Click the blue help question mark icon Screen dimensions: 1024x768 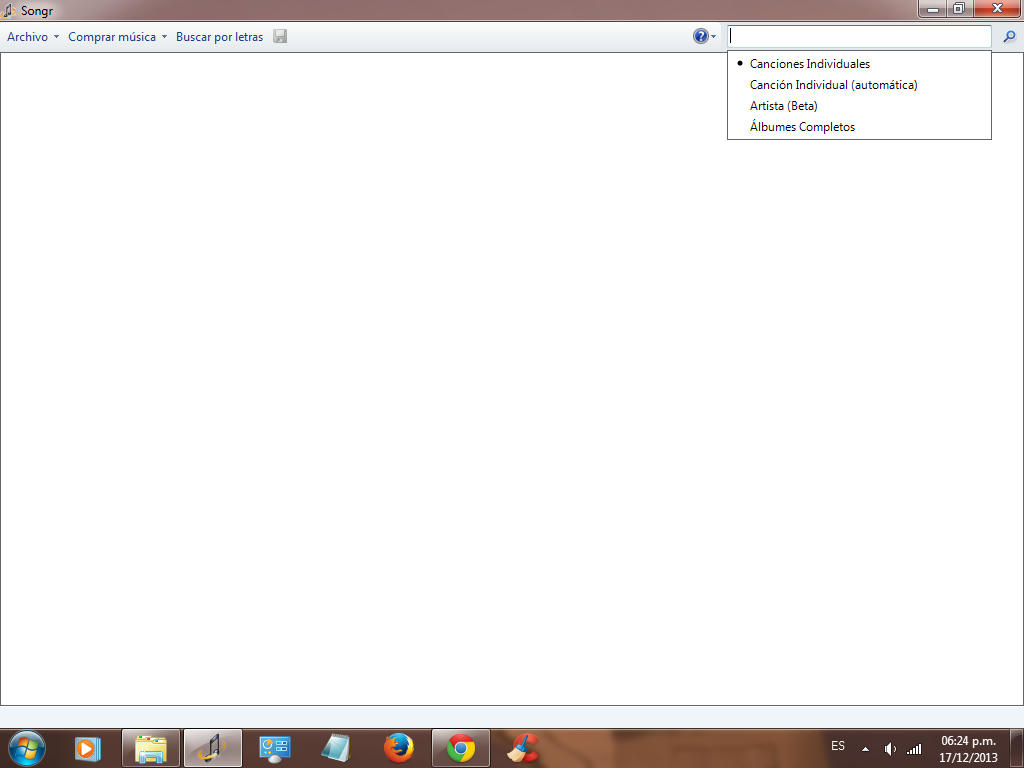pyautogui.click(x=700, y=37)
